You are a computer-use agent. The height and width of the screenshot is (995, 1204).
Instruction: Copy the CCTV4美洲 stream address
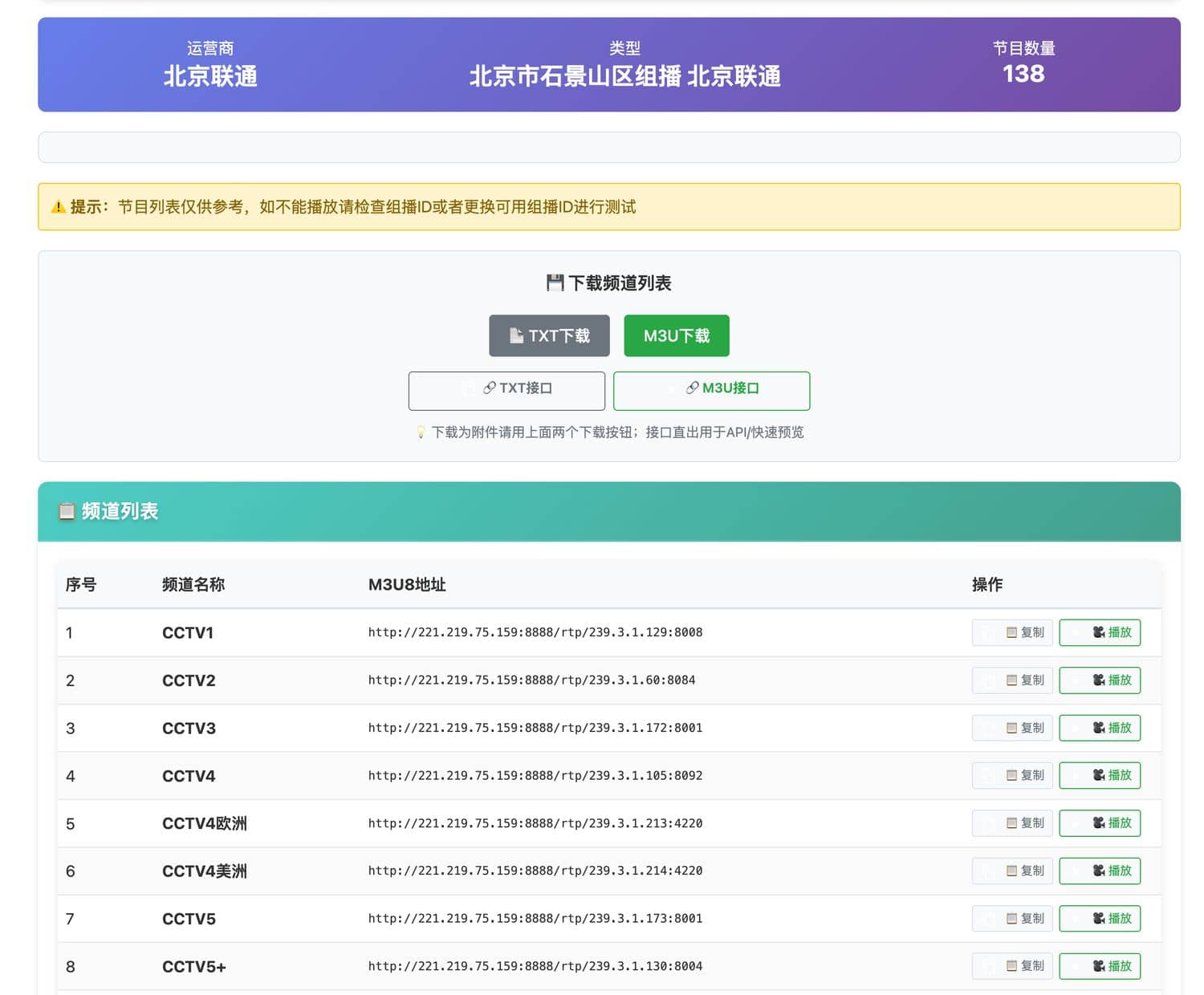(1011, 871)
